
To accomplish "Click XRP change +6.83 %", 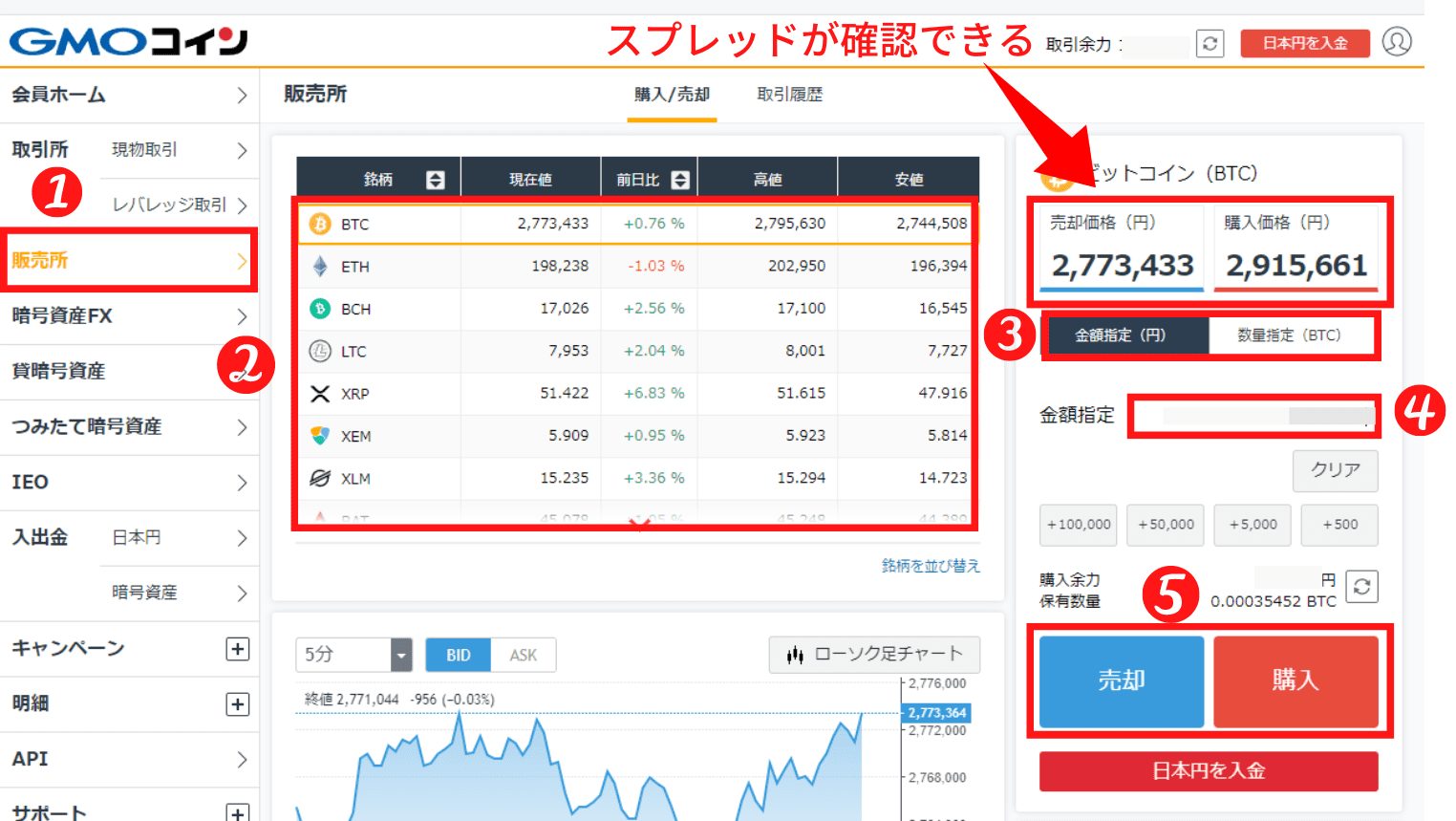I will point(653,394).
